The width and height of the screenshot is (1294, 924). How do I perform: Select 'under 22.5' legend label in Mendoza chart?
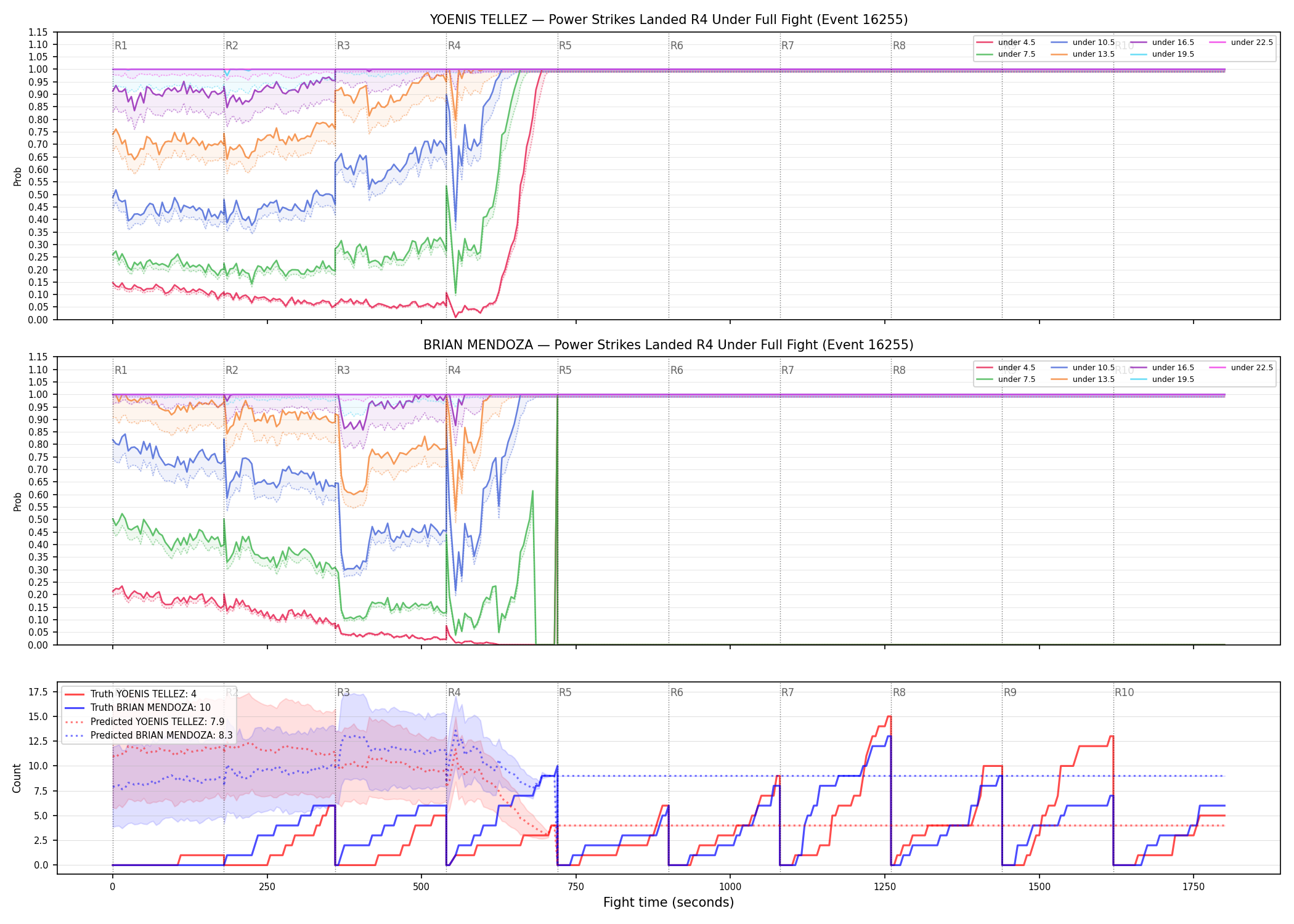(1252, 368)
